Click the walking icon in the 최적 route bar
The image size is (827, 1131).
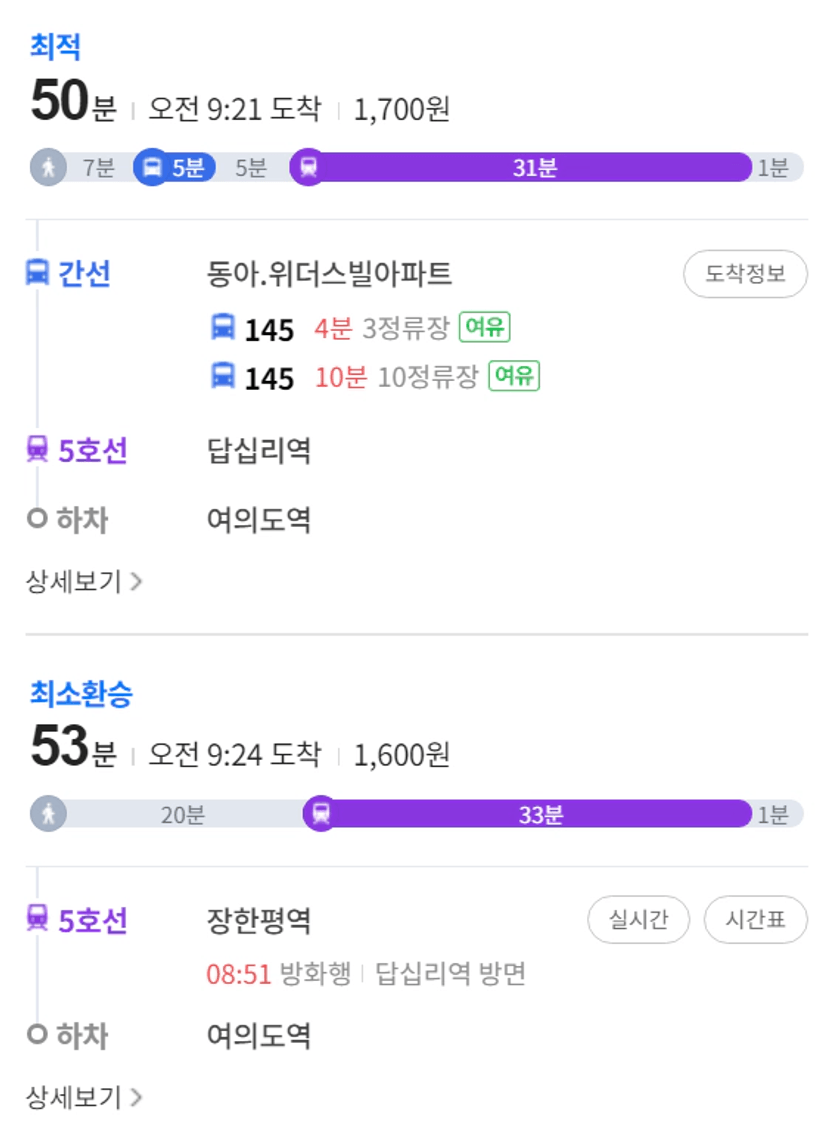tap(48, 167)
